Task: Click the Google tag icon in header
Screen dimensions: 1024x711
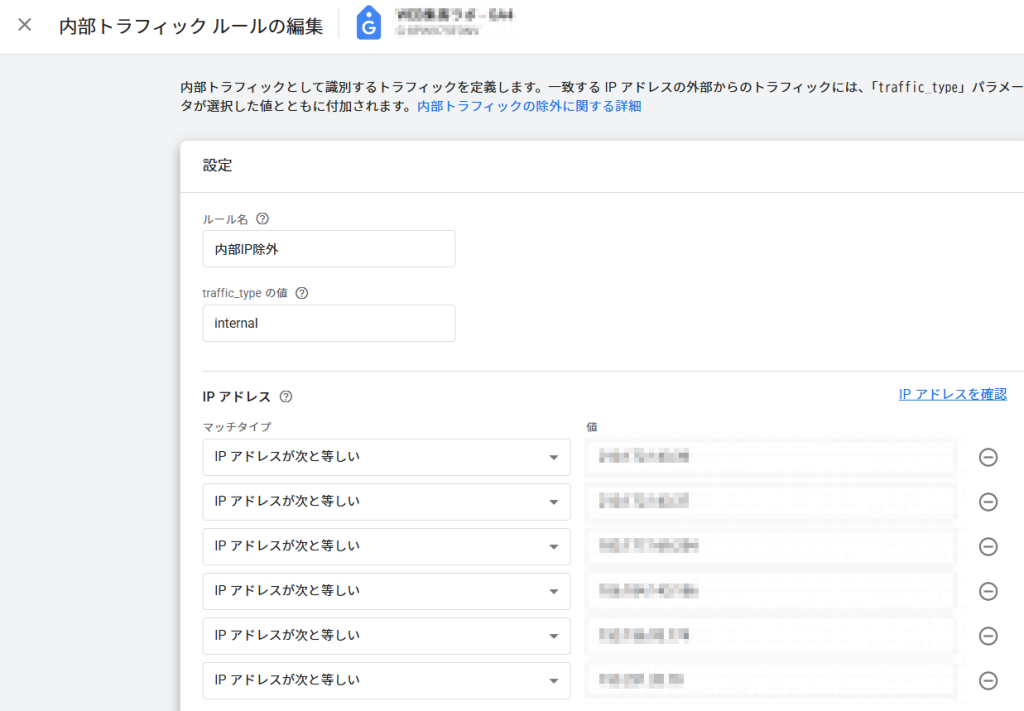Action: [369, 24]
